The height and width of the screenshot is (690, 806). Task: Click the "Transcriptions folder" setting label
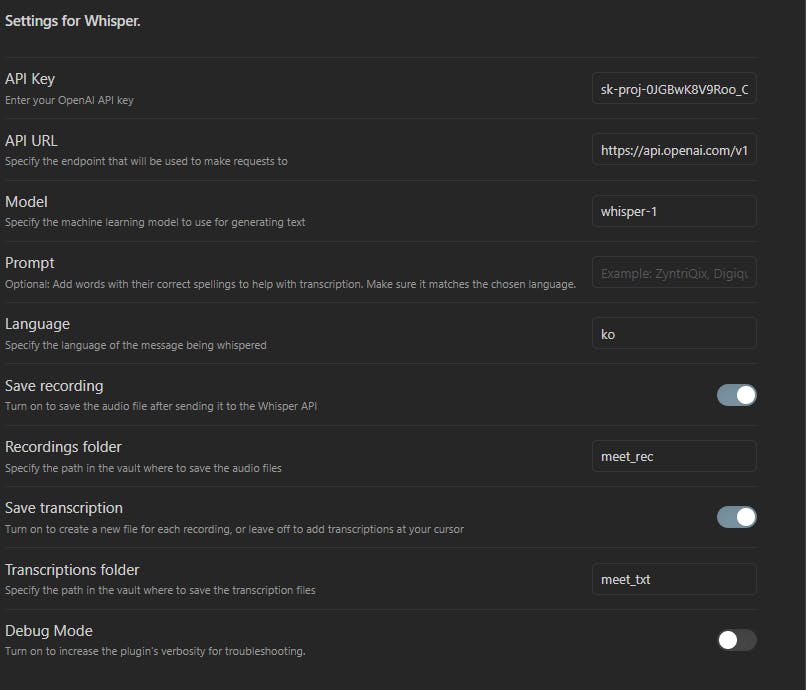pyautogui.click(x=72, y=570)
